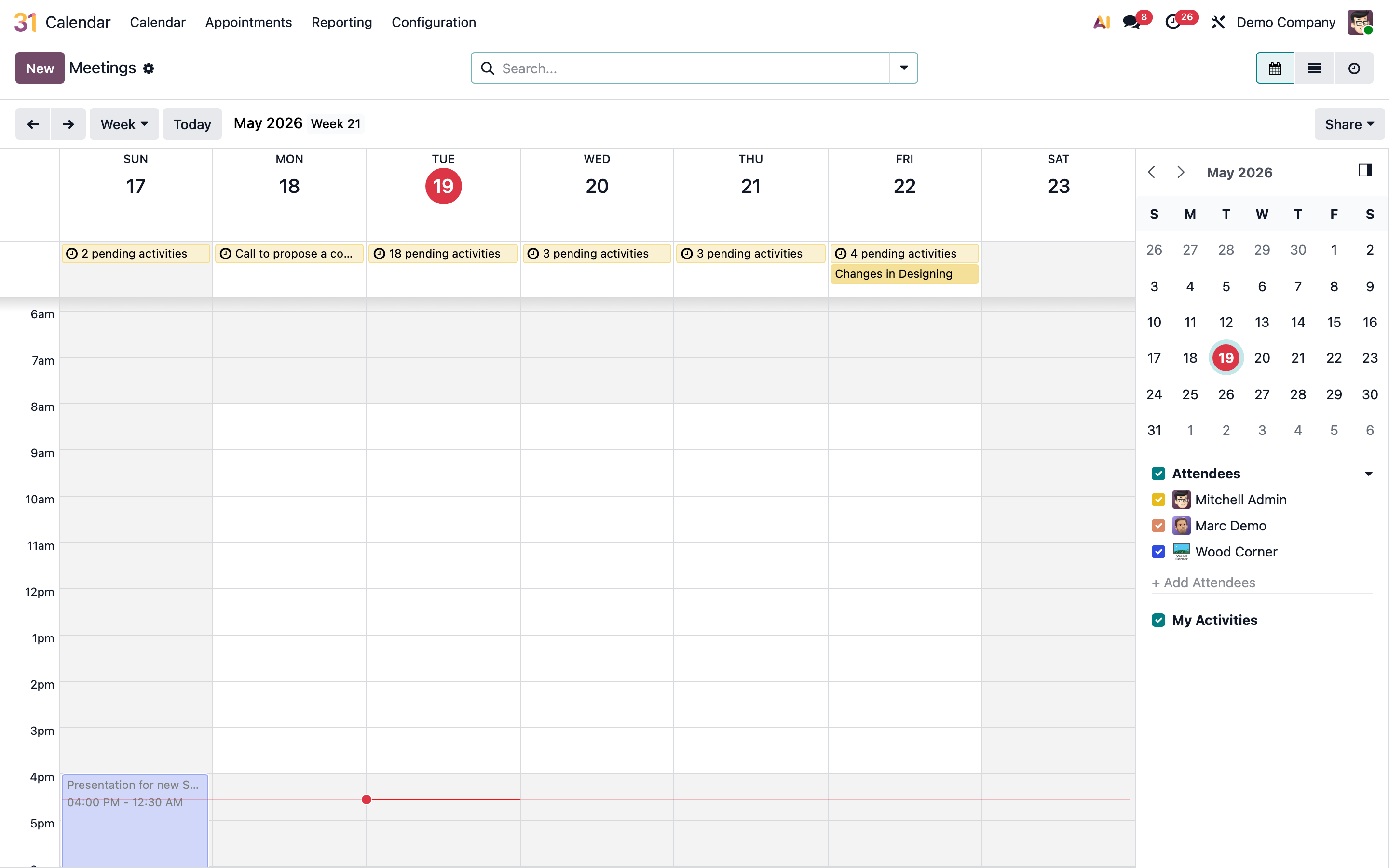Click Add Attendees input

coord(1262,583)
